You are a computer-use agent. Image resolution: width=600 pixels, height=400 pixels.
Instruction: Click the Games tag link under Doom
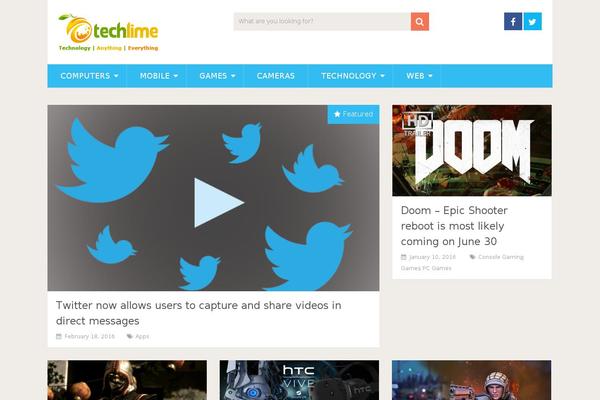(411, 268)
